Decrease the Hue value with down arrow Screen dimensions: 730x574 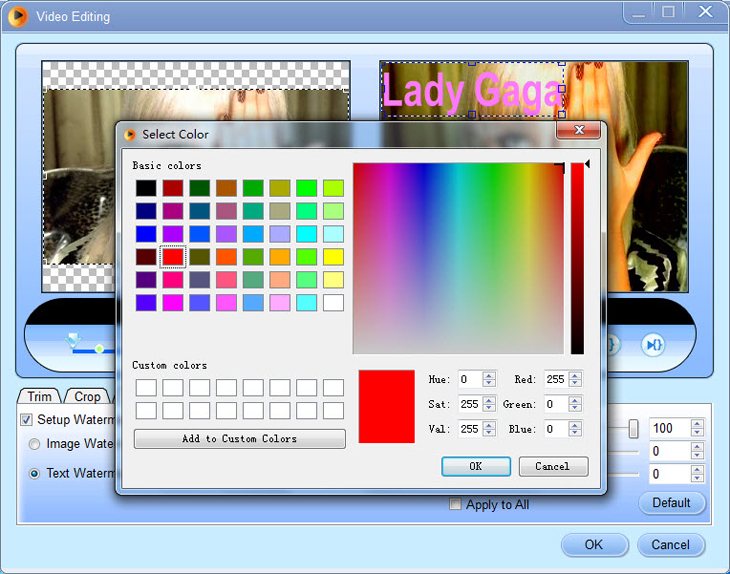[489, 383]
